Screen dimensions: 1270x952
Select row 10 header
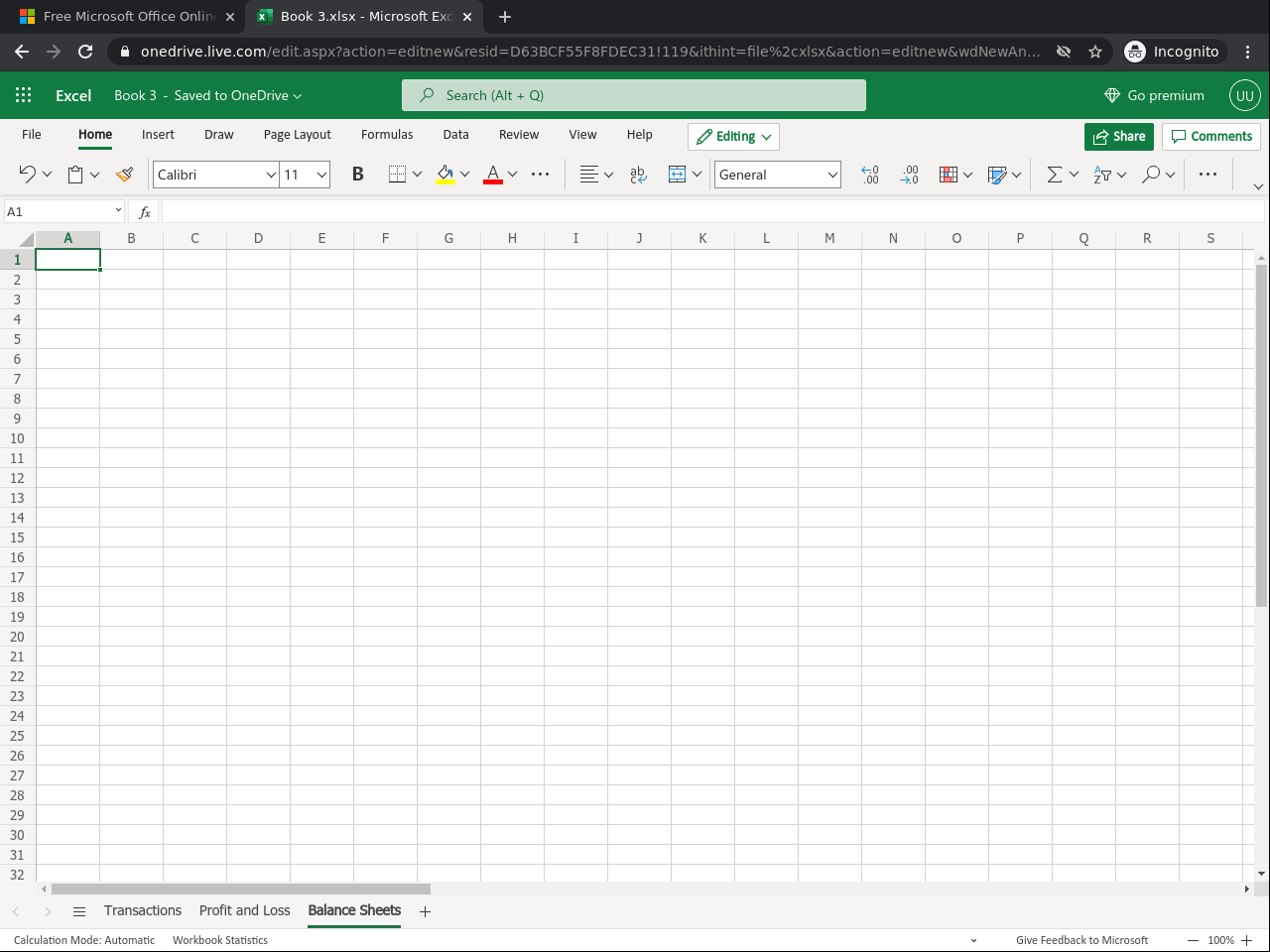(x=17, y=438)
